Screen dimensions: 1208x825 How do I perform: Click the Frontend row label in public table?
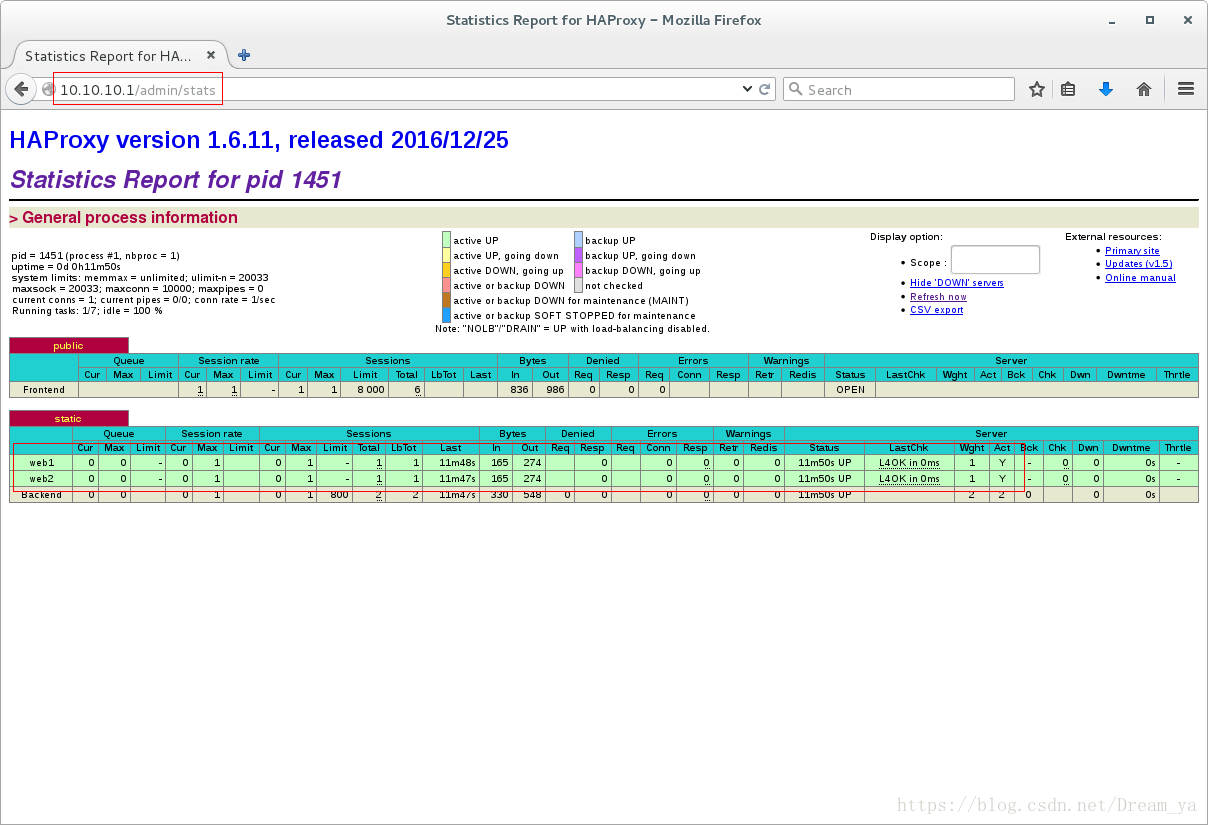coord(44,390)
